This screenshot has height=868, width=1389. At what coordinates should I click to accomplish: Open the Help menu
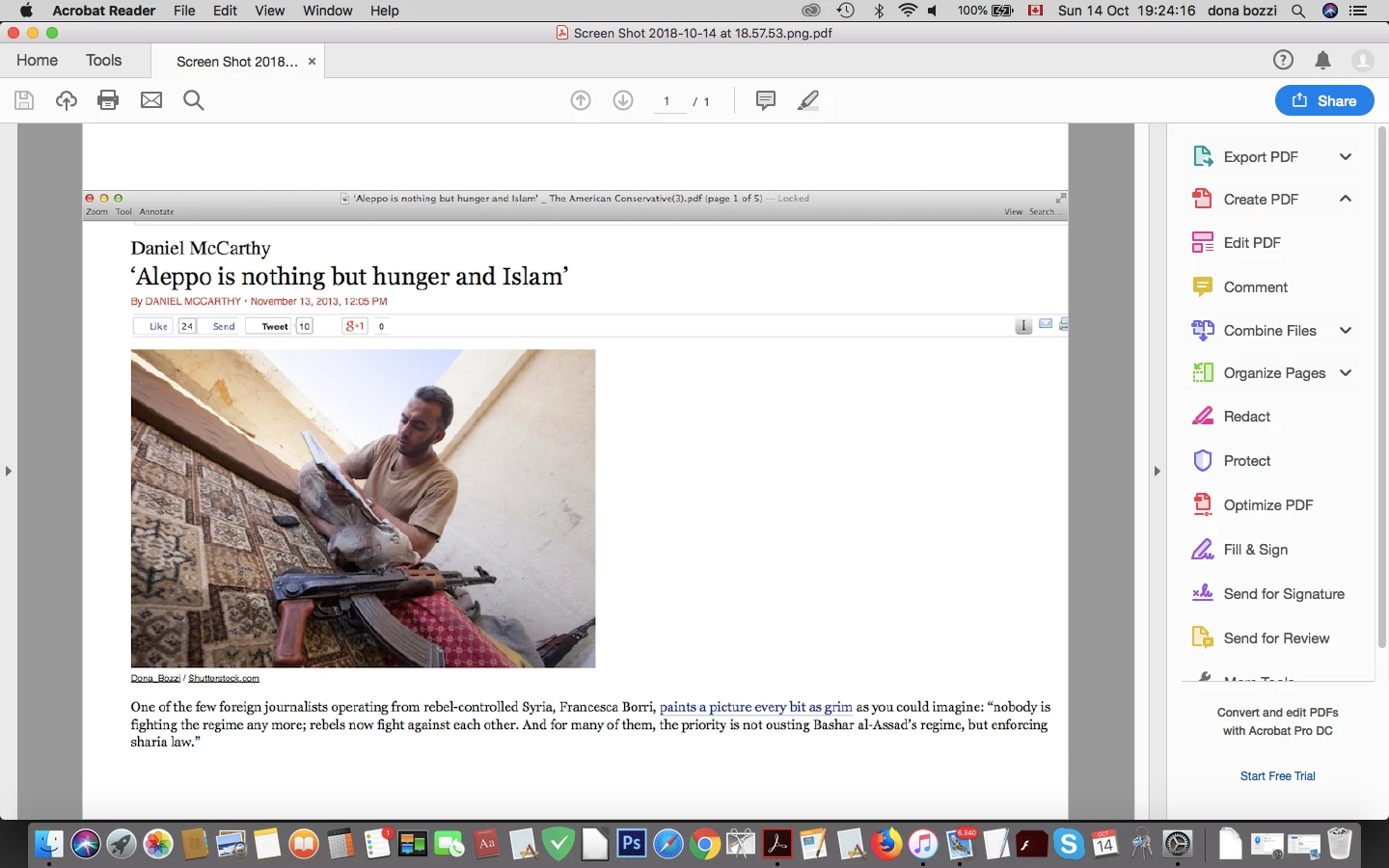(x=385, y=11)
